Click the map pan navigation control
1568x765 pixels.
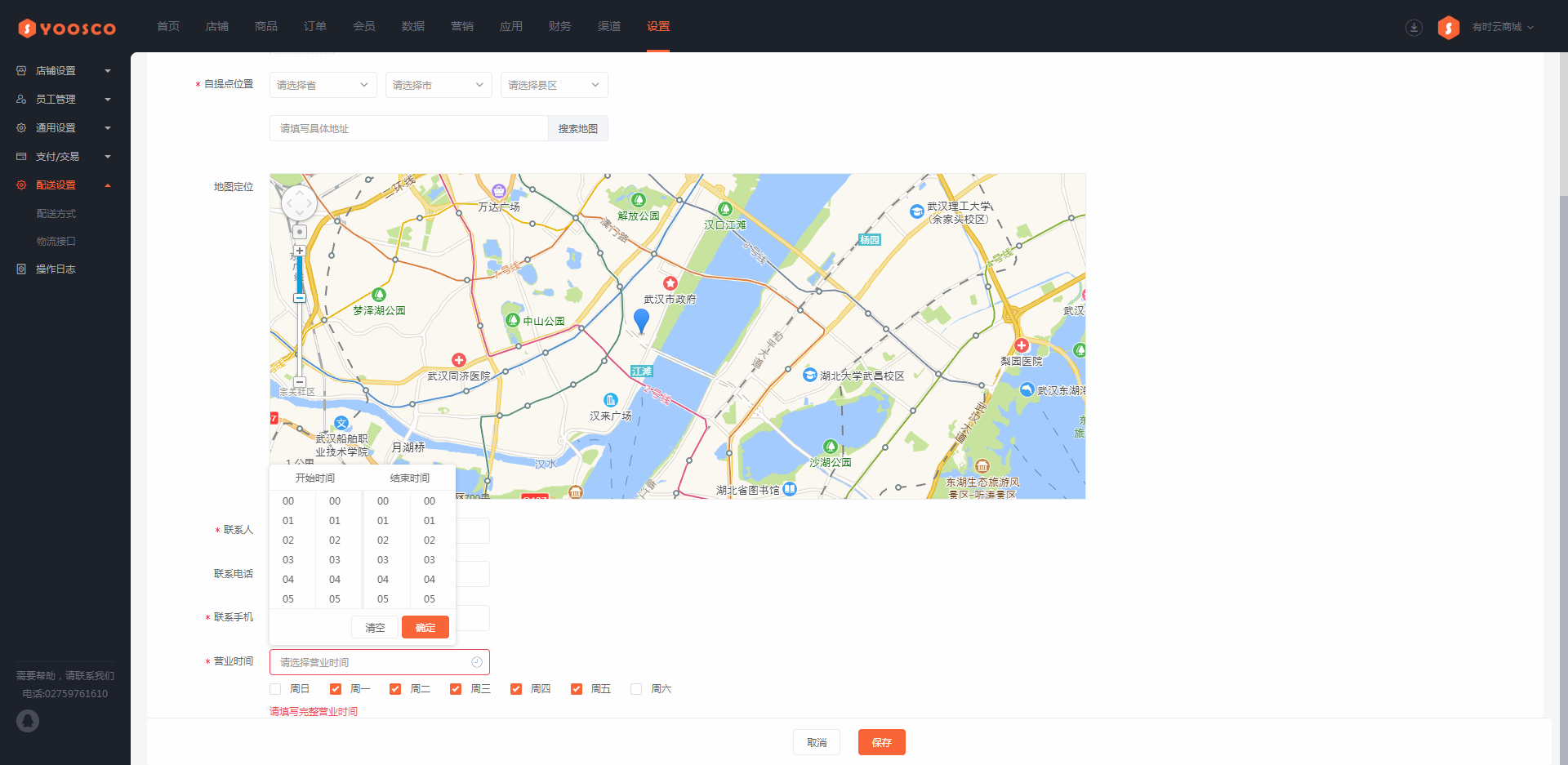299,202
